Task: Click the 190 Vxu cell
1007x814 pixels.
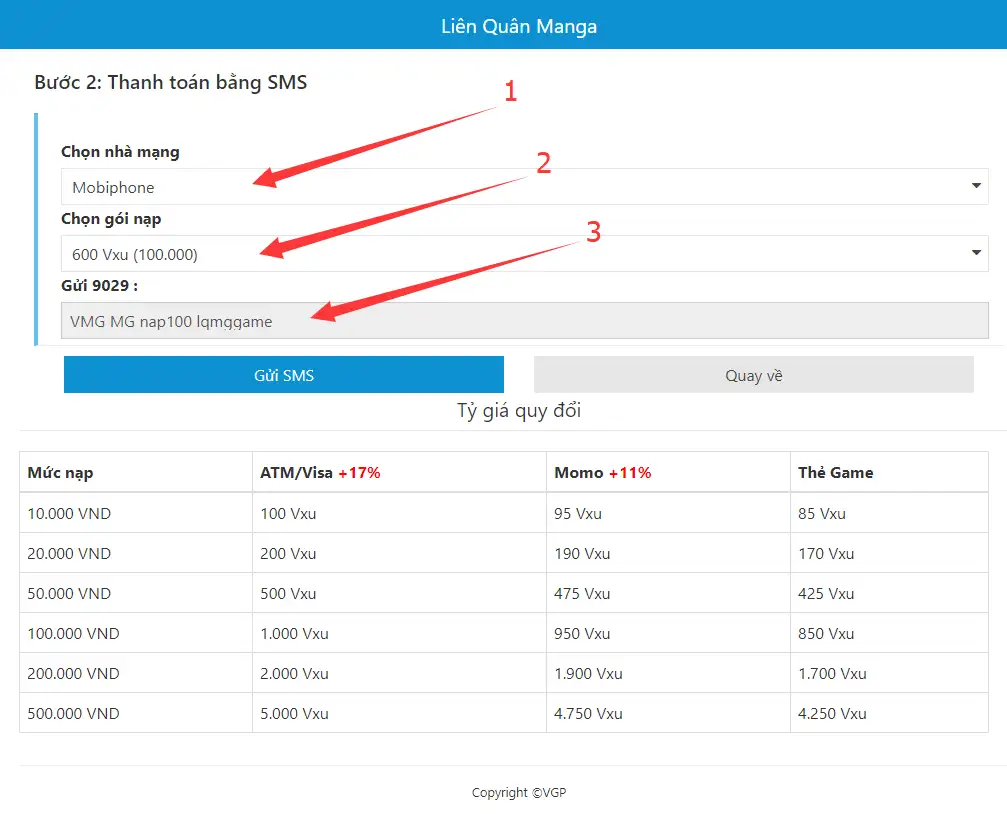Action: click(669, 553)
